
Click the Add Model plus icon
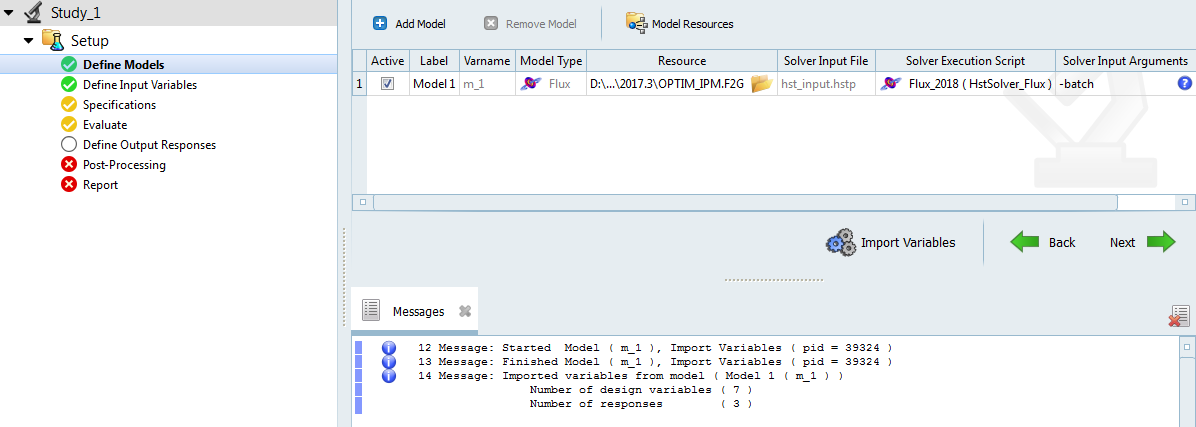(380, 23)
